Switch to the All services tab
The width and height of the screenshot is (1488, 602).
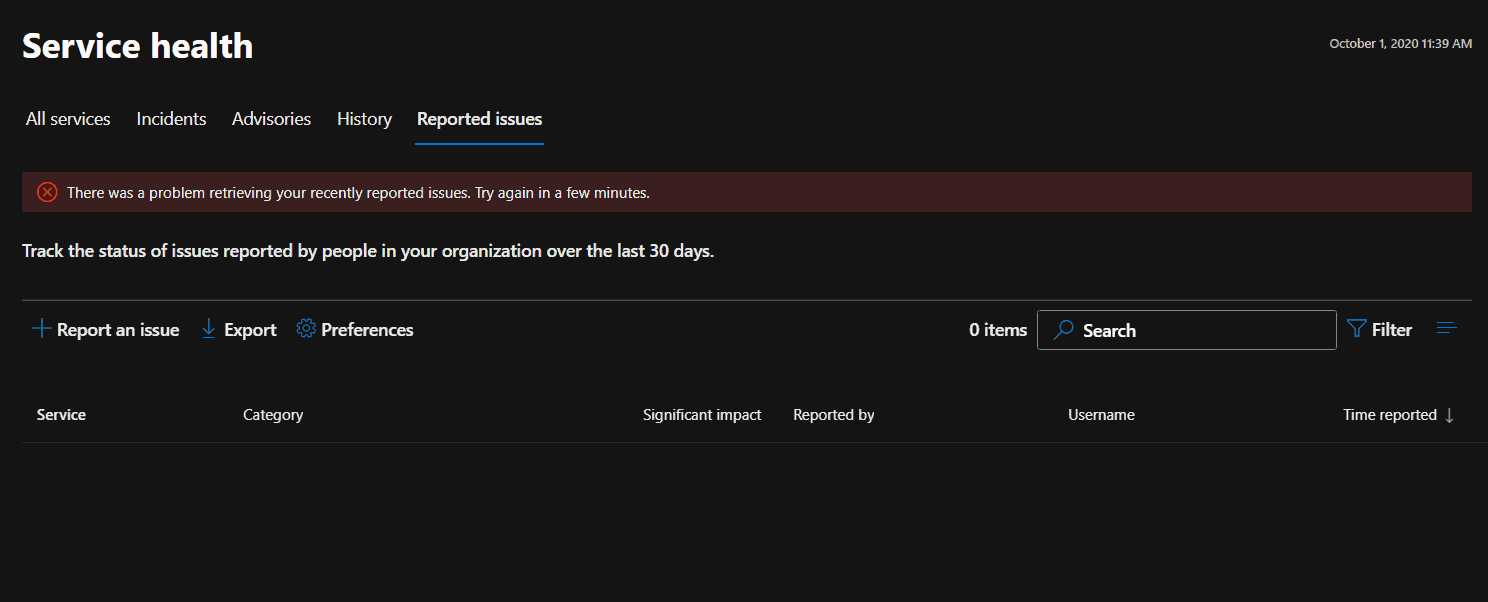68,119
